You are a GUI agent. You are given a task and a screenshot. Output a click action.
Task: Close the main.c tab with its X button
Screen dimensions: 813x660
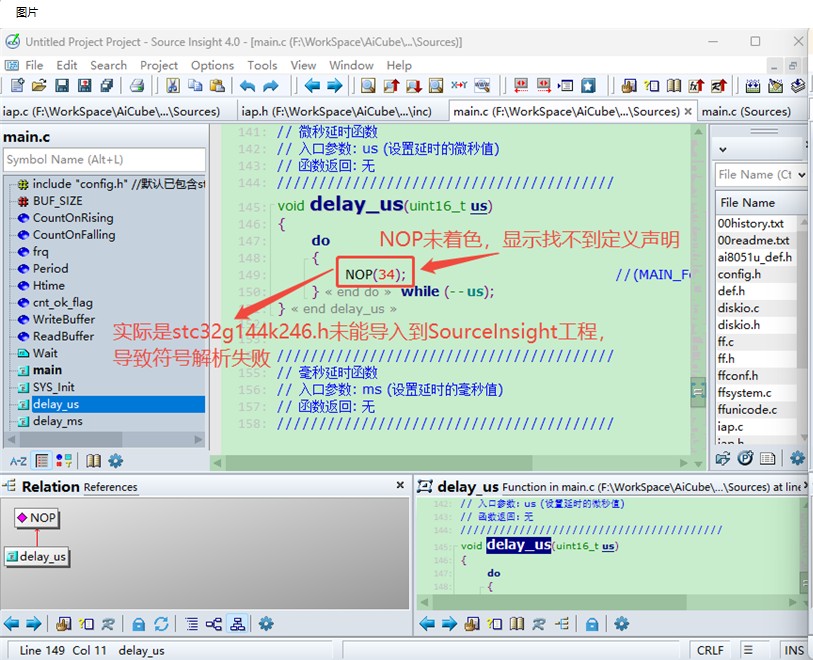[x=688, y=111]
